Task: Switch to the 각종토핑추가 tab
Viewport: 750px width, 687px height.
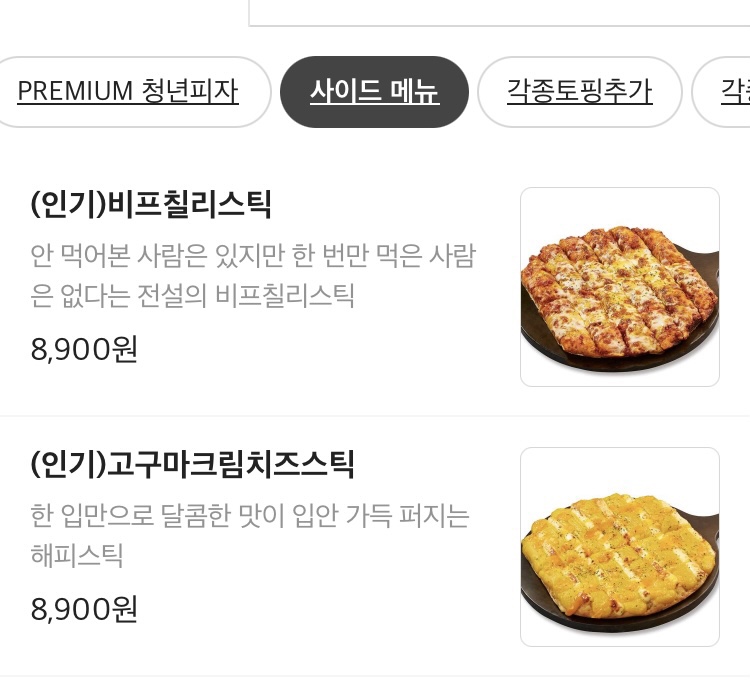Action: click(579, 92)
